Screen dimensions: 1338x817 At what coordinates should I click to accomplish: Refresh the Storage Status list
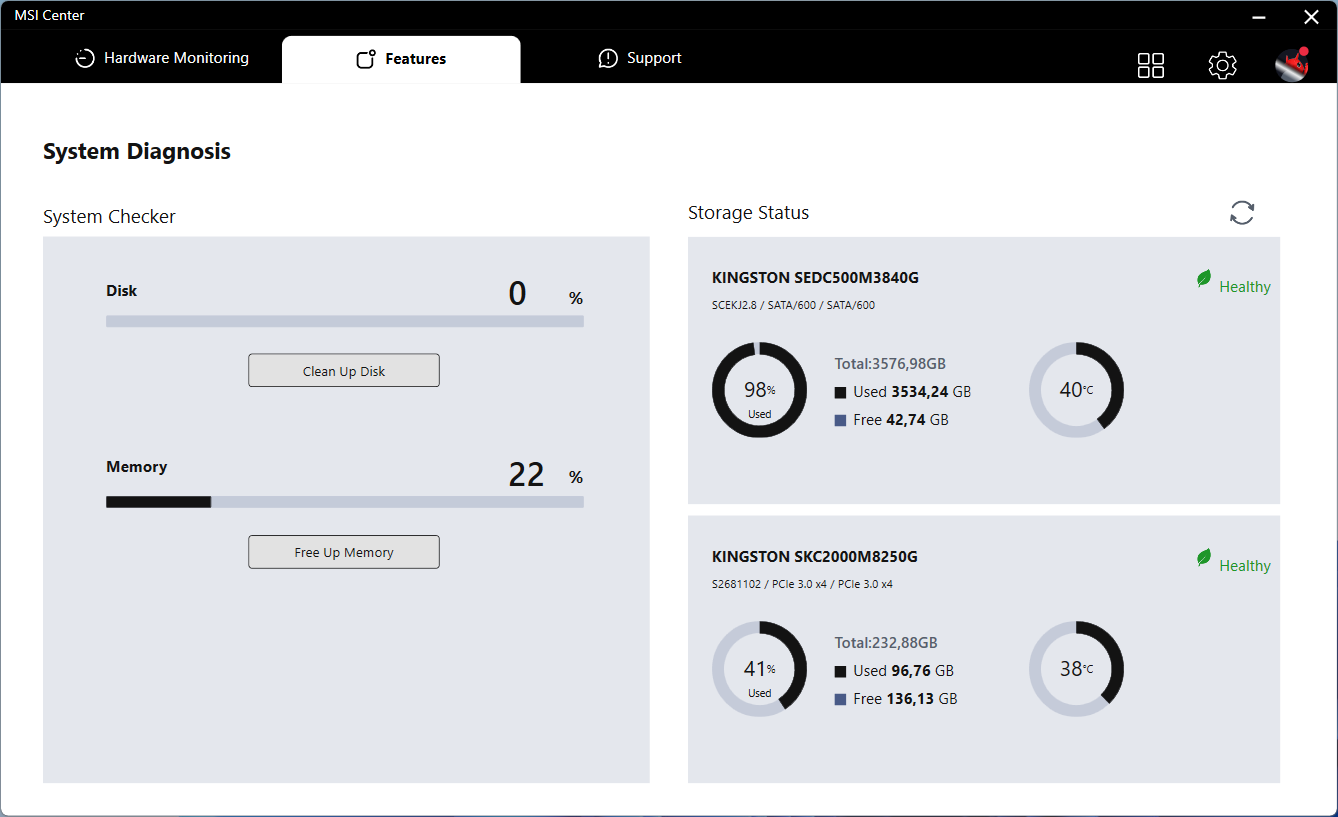tap(1242, 213)
